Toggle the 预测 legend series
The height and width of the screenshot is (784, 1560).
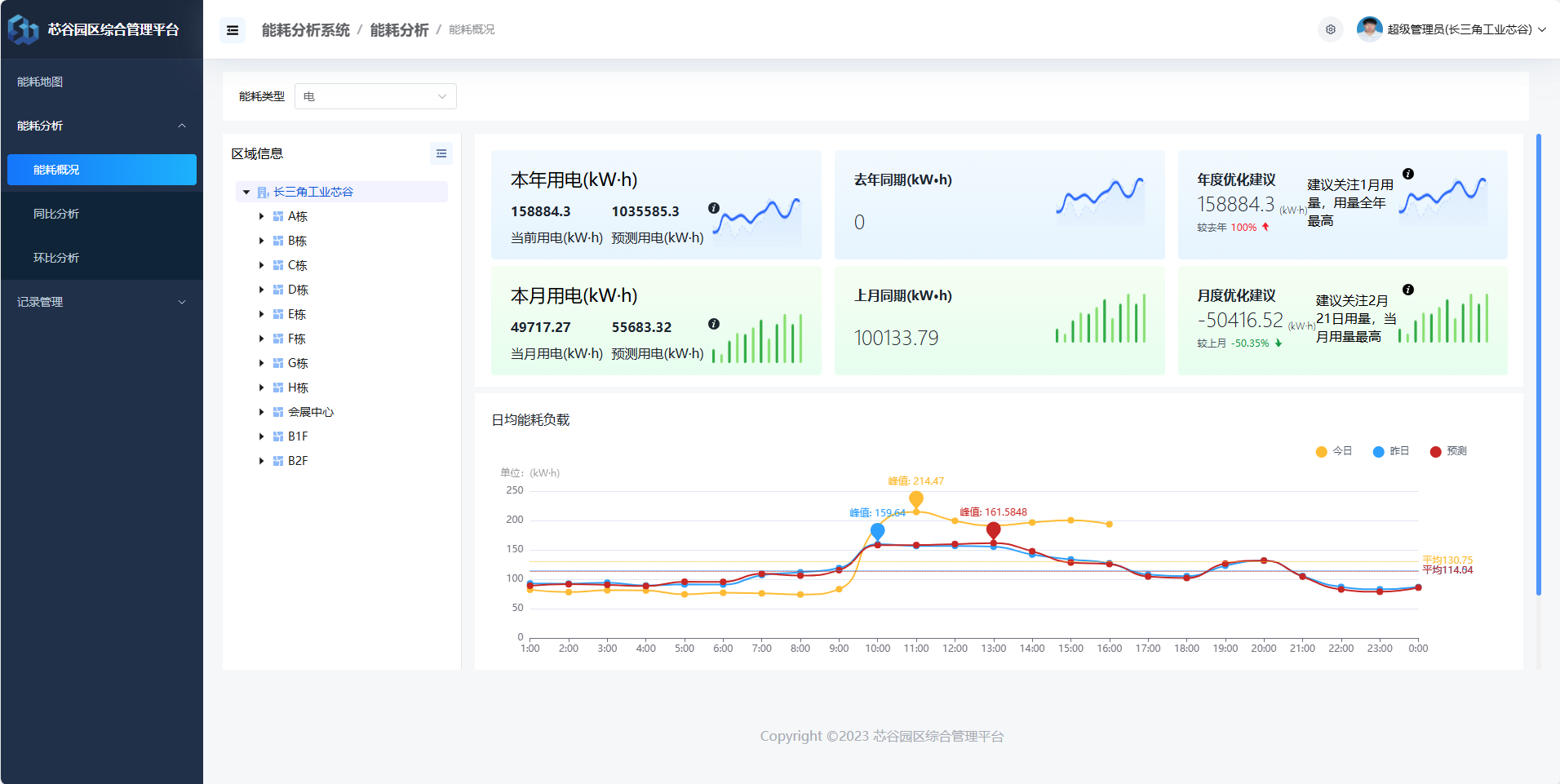click(x=1448, y=451)
